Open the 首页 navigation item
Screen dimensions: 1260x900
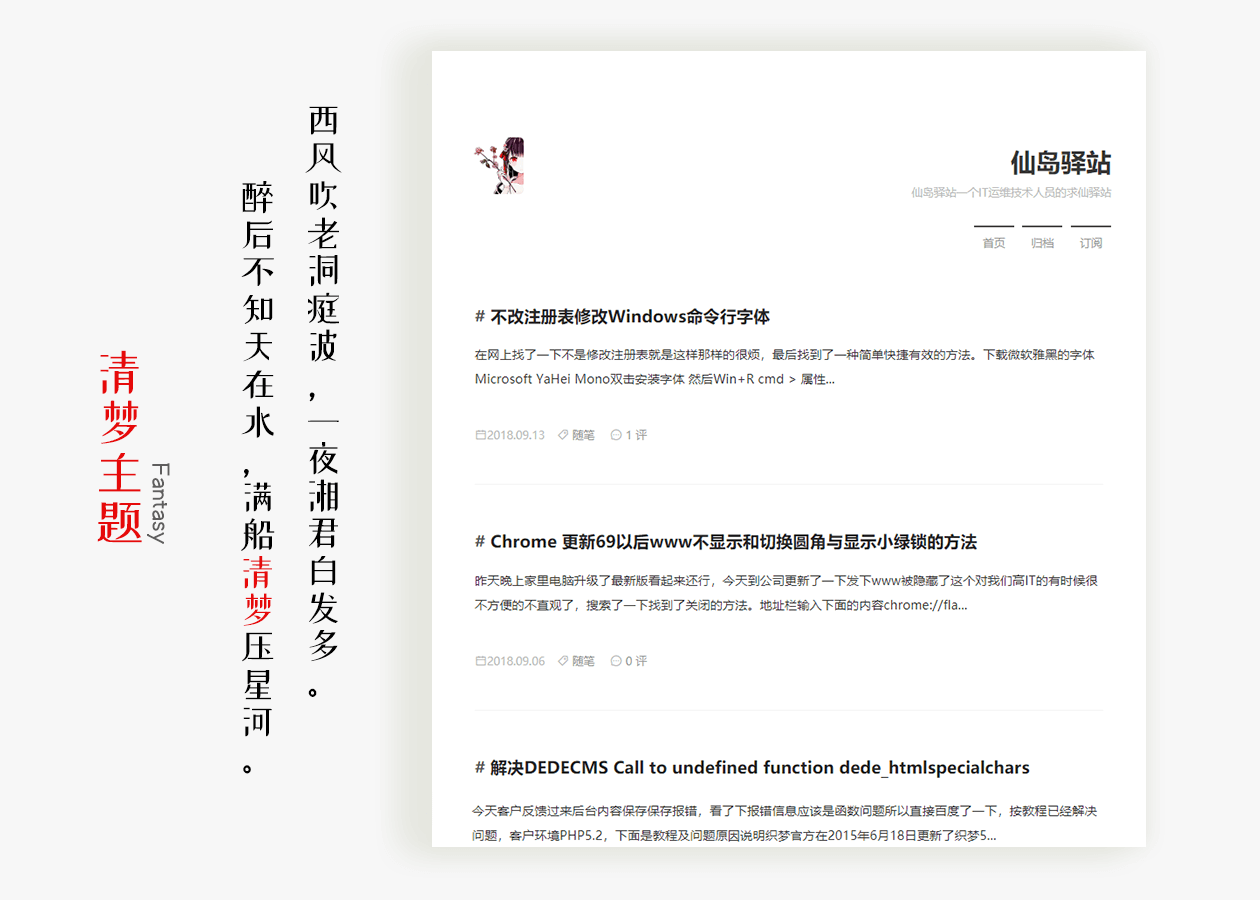coord(993,243)
